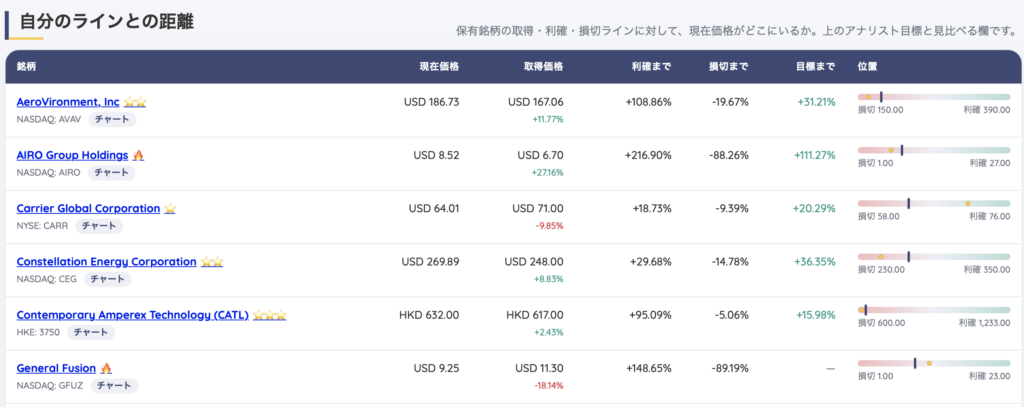Click the single star beside Carrier Global

(x=170, y=209)
